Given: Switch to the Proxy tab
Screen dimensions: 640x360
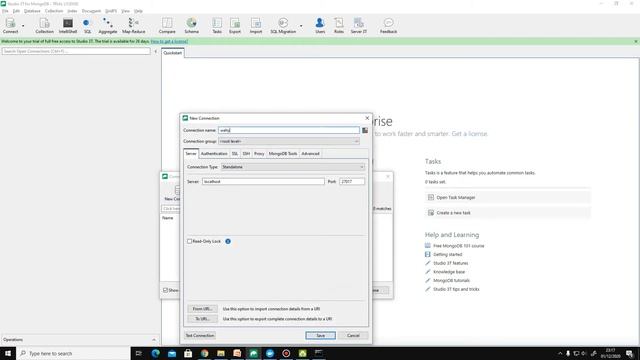Looking at the screenshot, I should coord(259,153).
